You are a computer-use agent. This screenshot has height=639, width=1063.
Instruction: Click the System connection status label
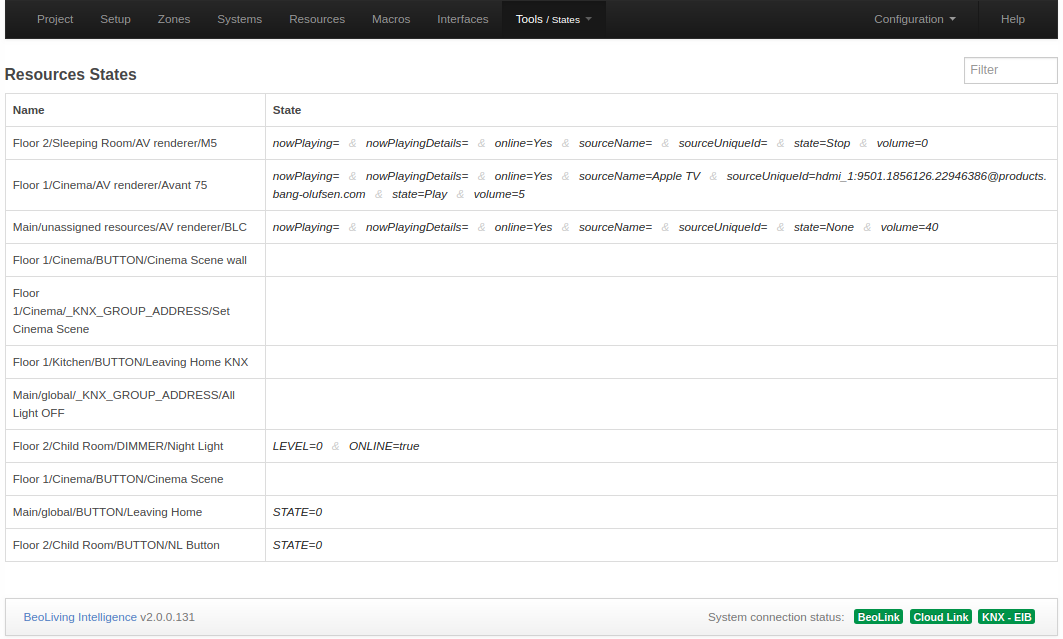click(x=776, y=617)
